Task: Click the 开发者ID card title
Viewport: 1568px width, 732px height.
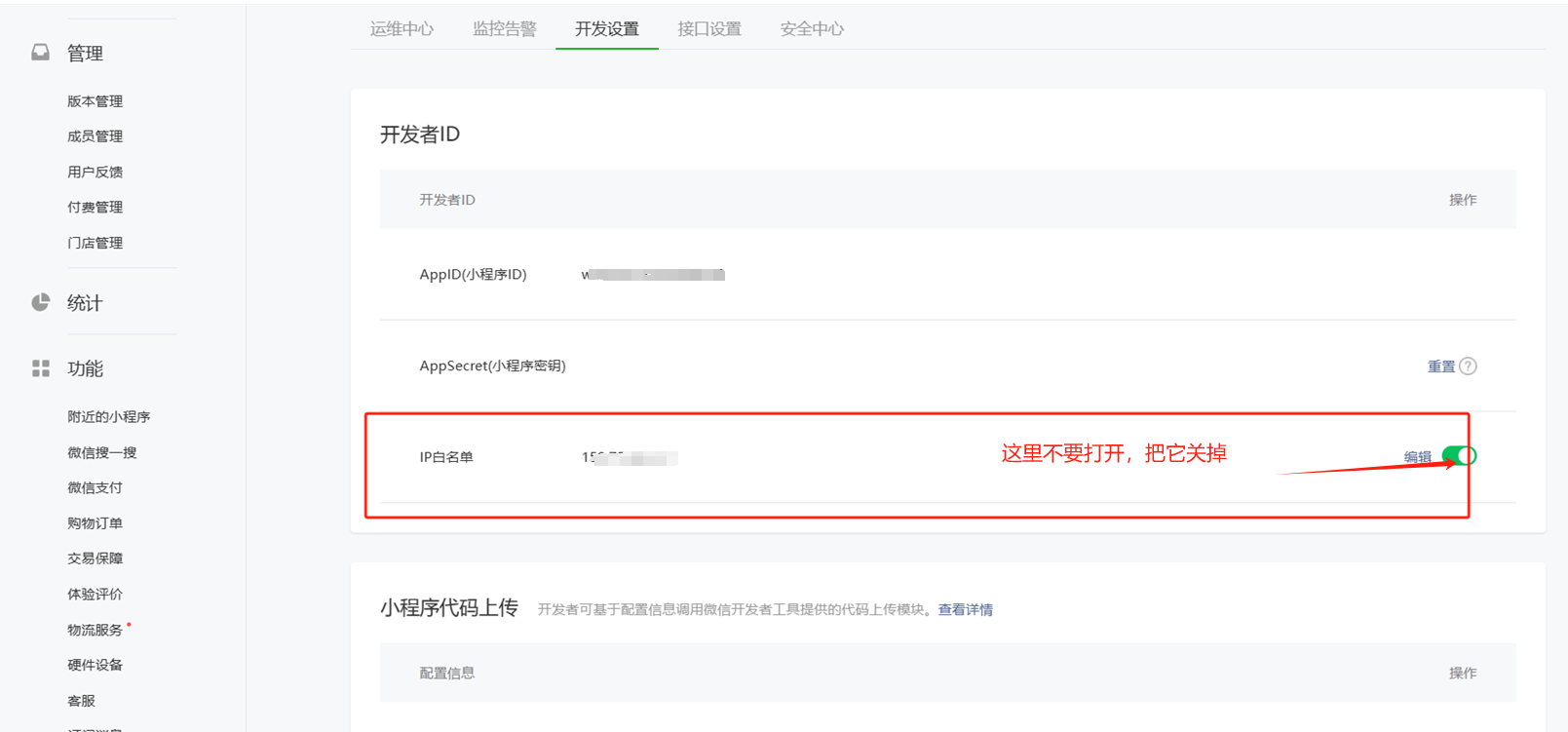Action: coord(419,135)
